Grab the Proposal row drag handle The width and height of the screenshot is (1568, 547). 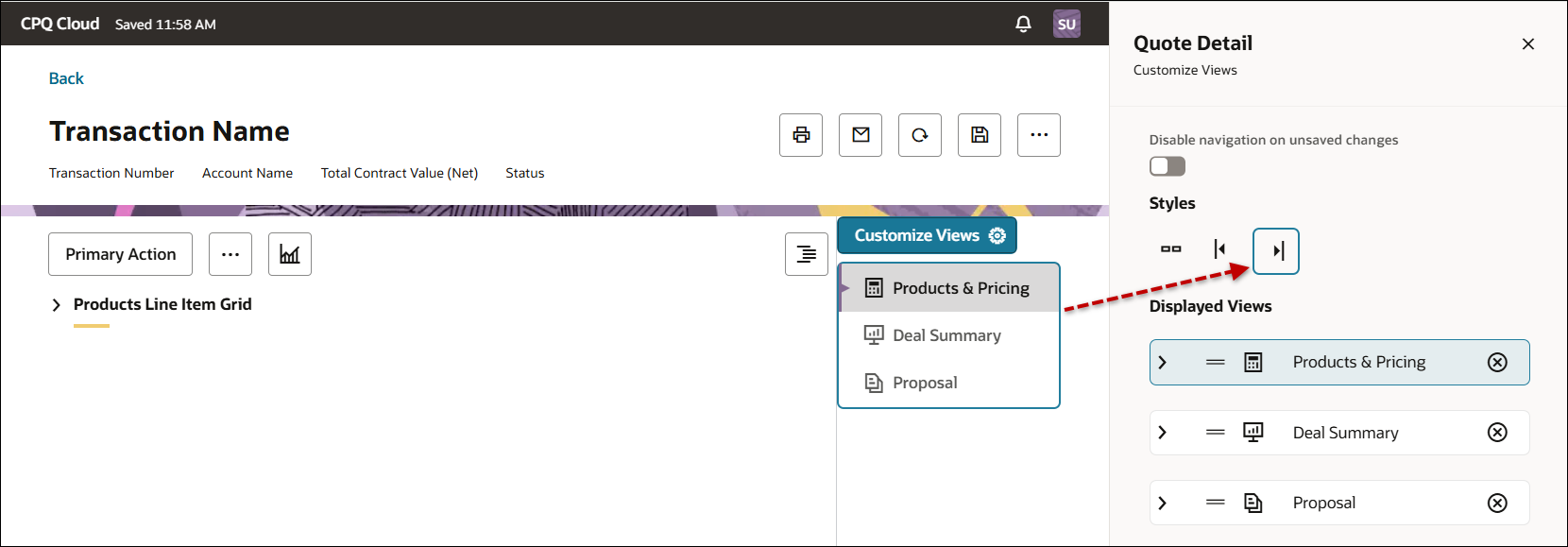click(1216, 504)
